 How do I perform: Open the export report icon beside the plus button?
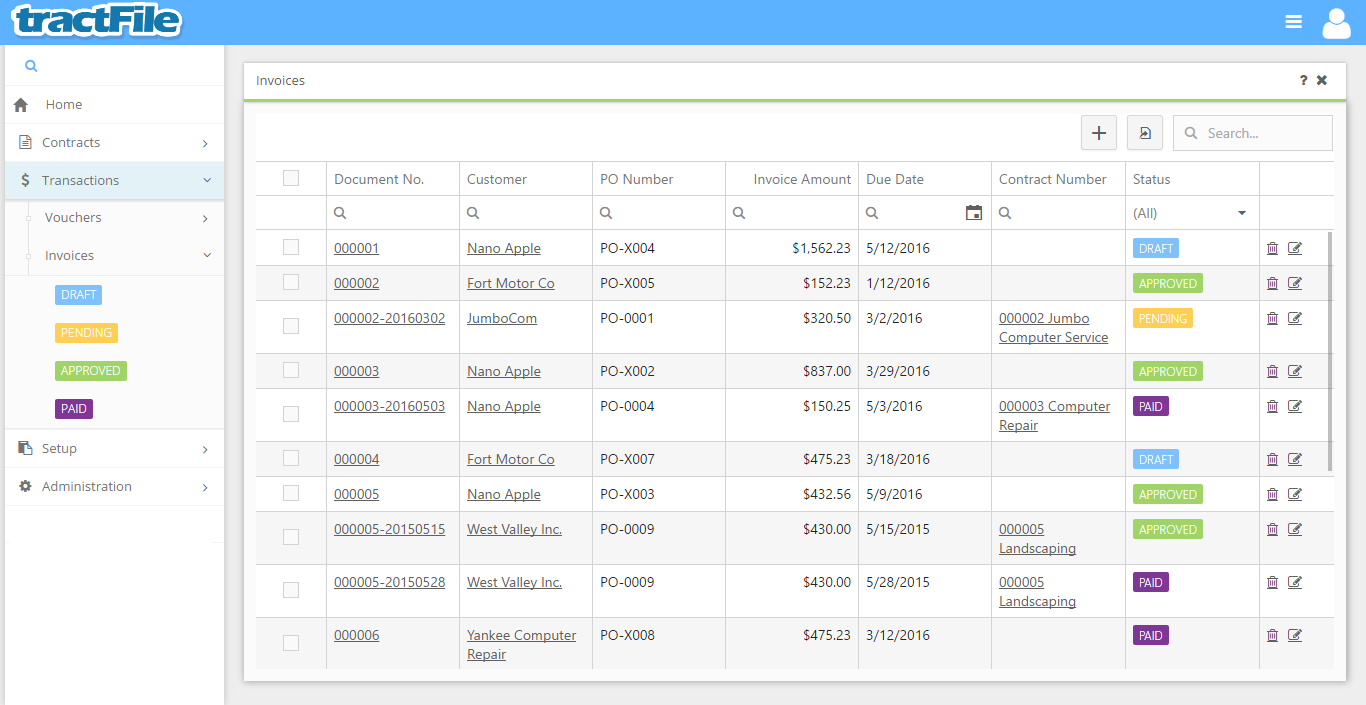(x=1144, y=132)
